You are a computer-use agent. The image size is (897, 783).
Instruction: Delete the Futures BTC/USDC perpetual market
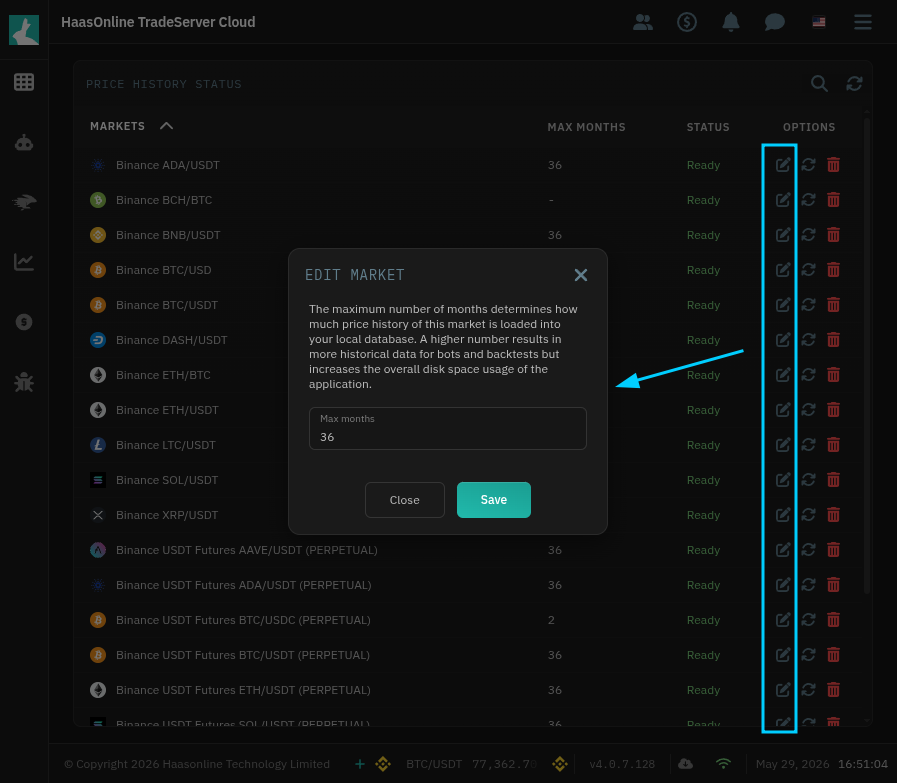[x=834, y=619]
